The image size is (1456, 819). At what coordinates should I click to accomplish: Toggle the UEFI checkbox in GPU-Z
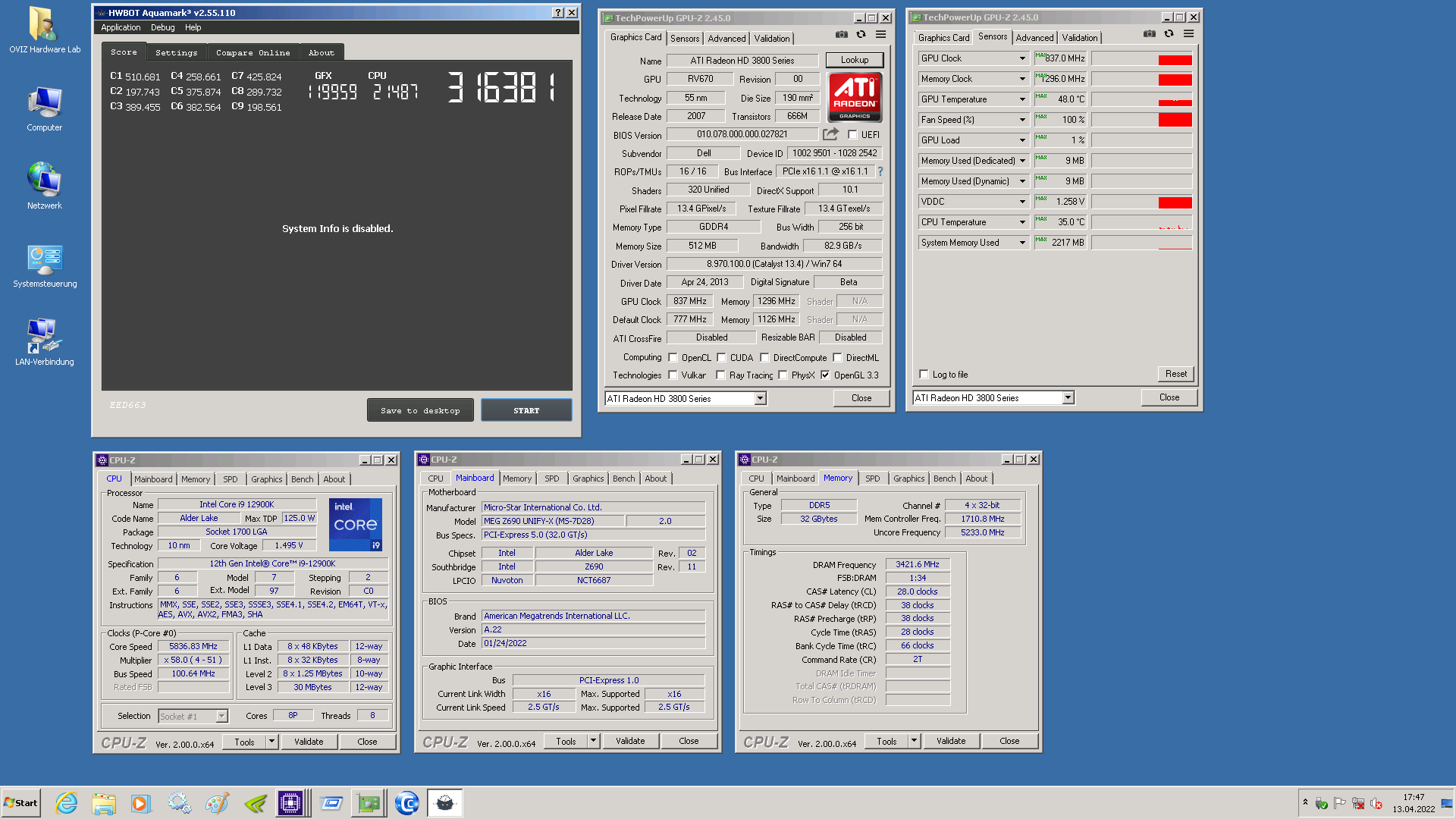pyautogui.click(x=852, y=135)
